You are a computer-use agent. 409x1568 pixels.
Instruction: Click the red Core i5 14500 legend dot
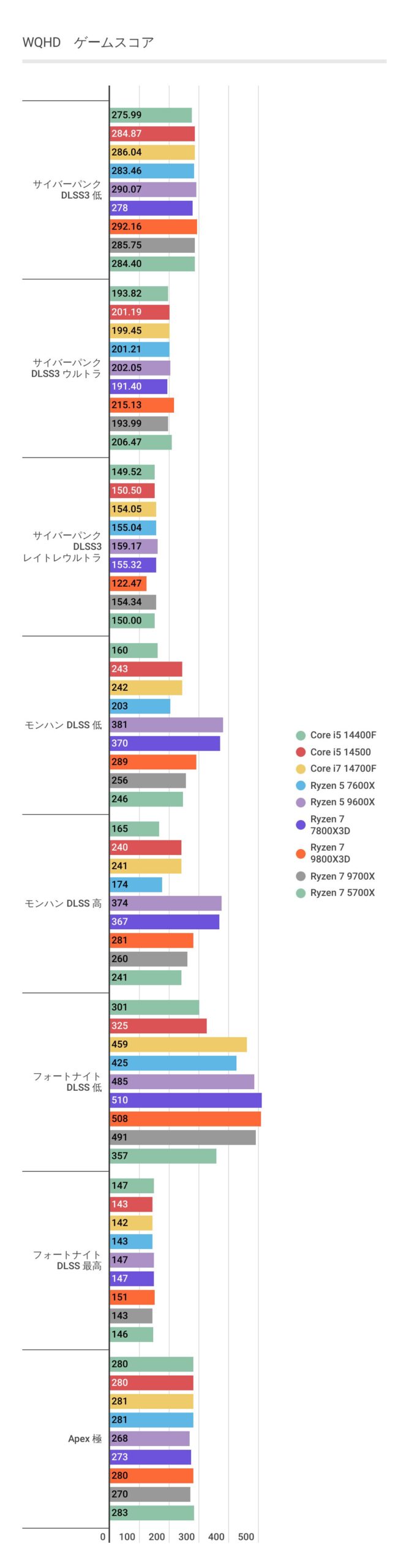tap(301, 752)
